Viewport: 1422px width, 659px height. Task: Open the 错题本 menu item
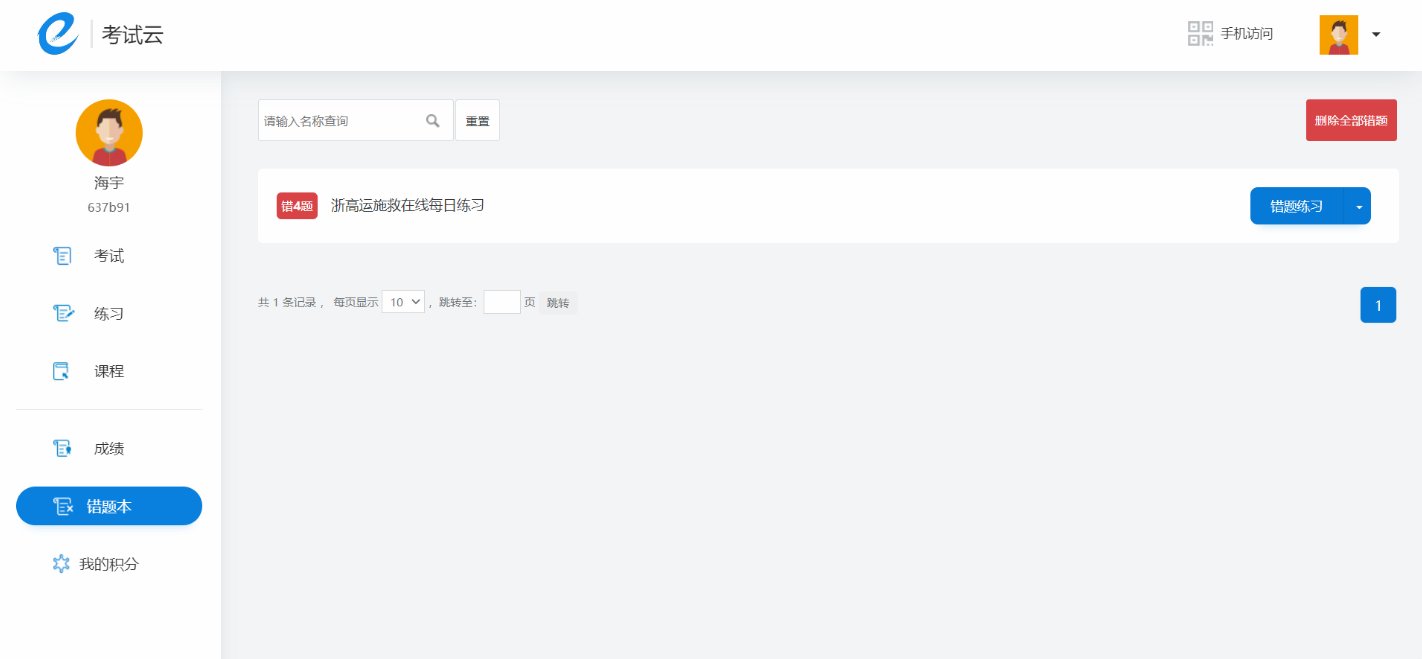109,507
